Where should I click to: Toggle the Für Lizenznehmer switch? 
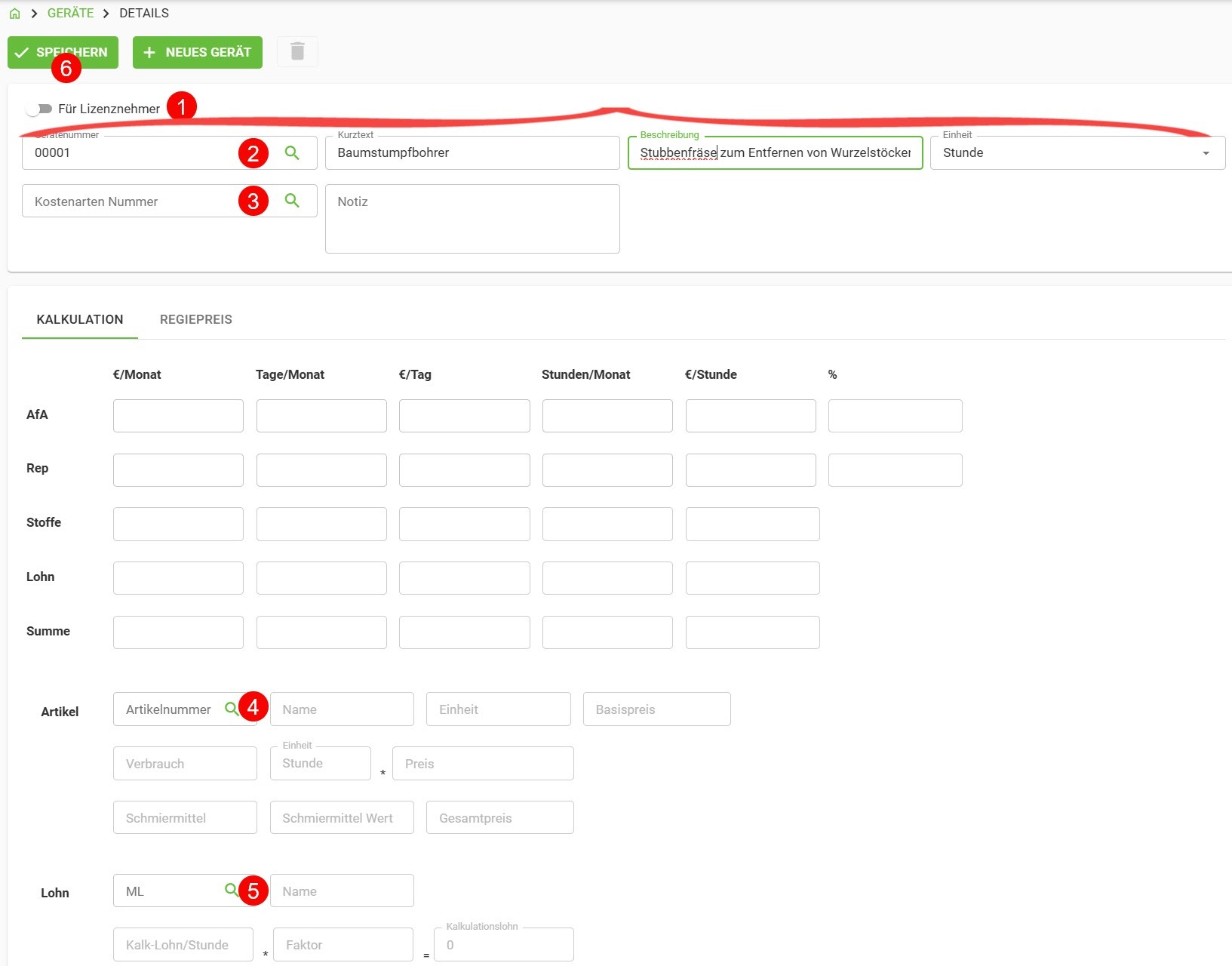38,109
